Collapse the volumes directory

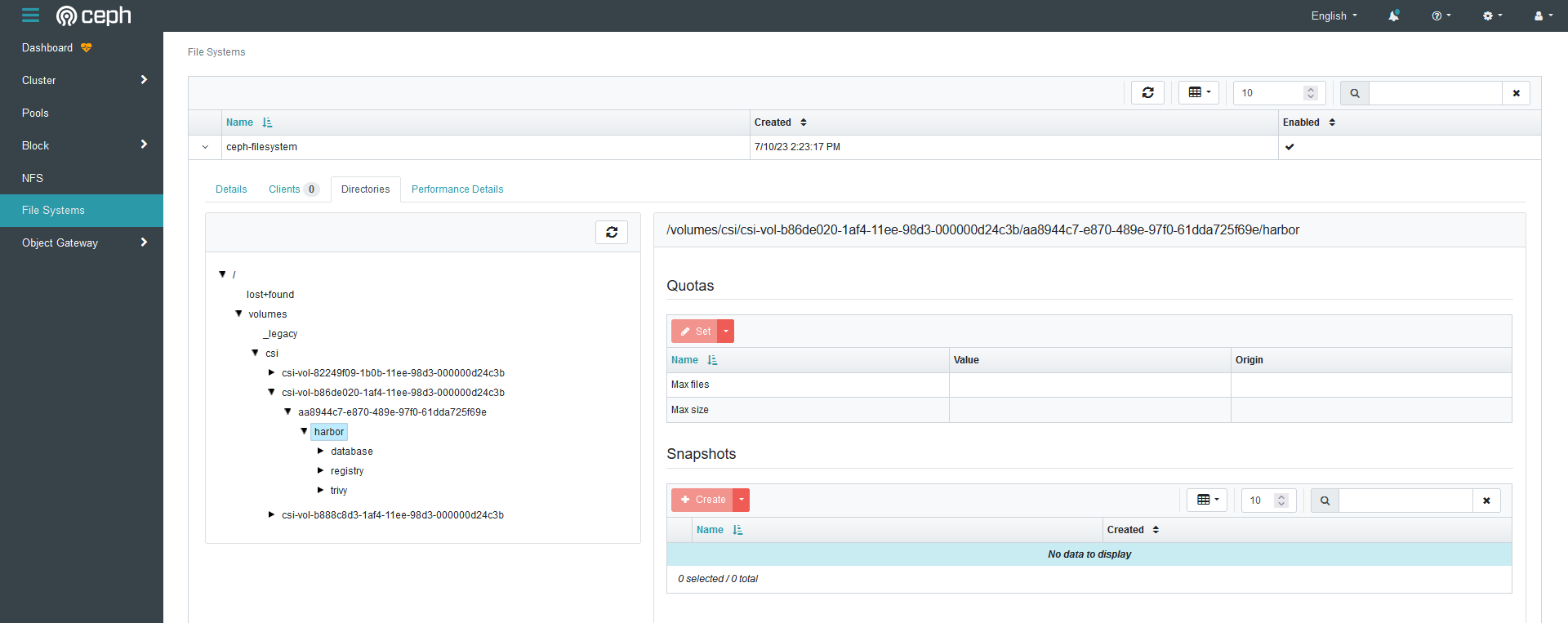(238, 314)
